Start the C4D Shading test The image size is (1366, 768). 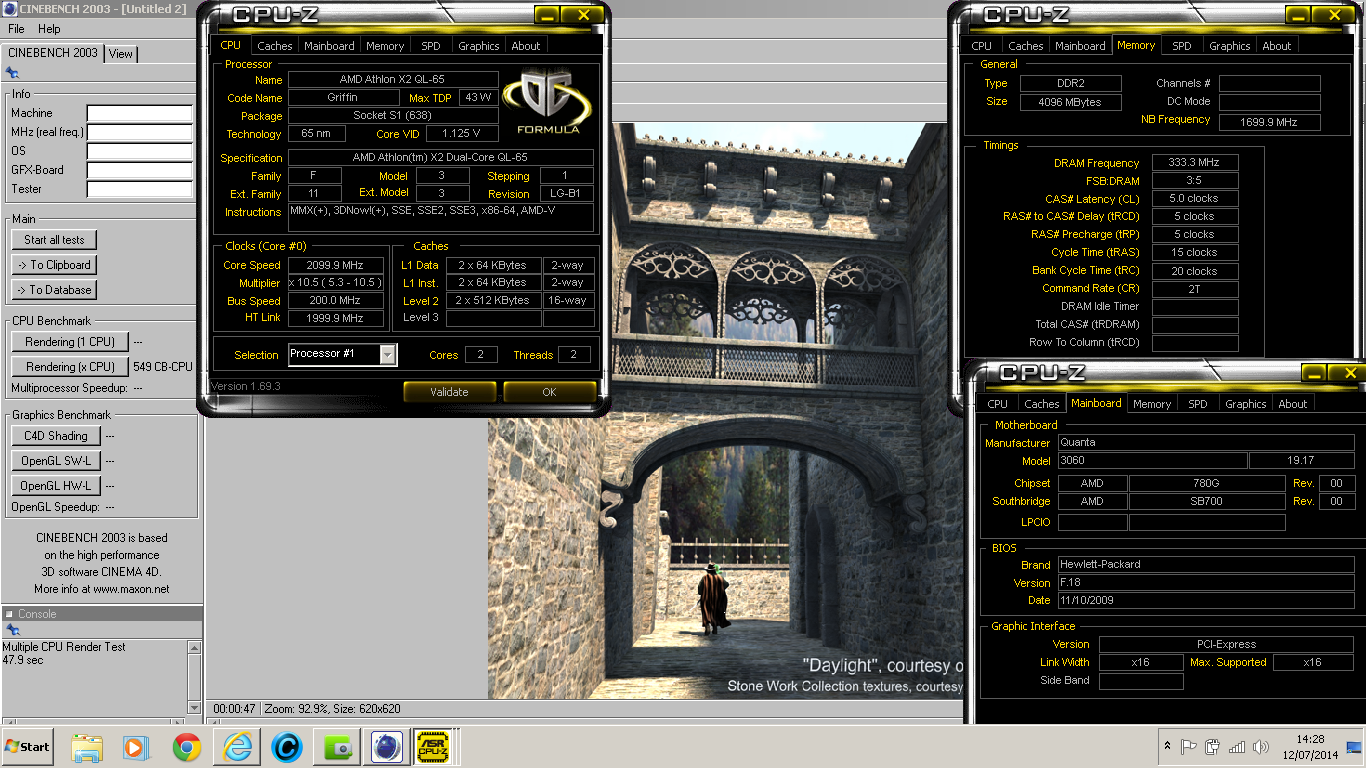56,436
